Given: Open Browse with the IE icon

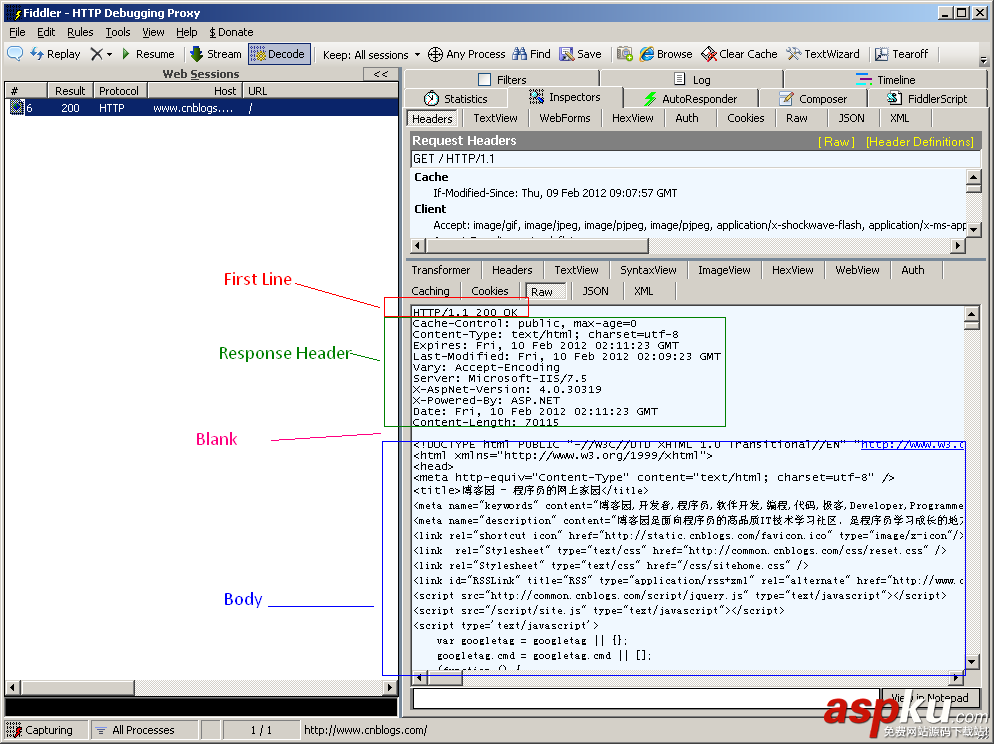Looking at the screenshot, I should 648,54.
